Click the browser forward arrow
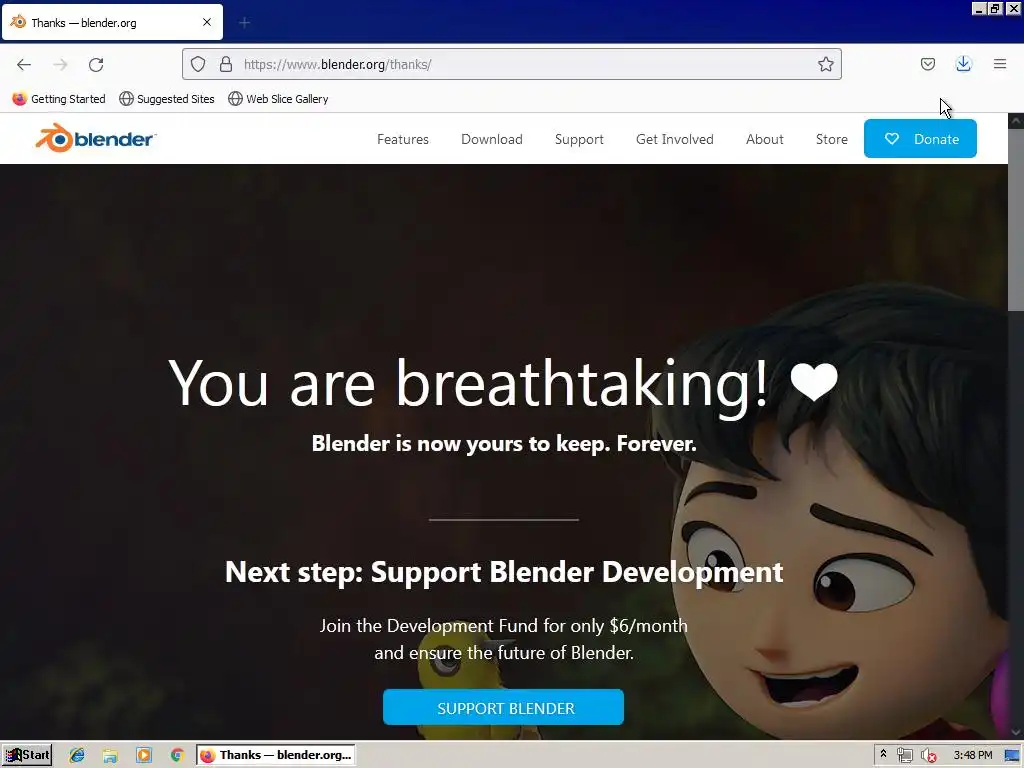 tap(60, 64)
